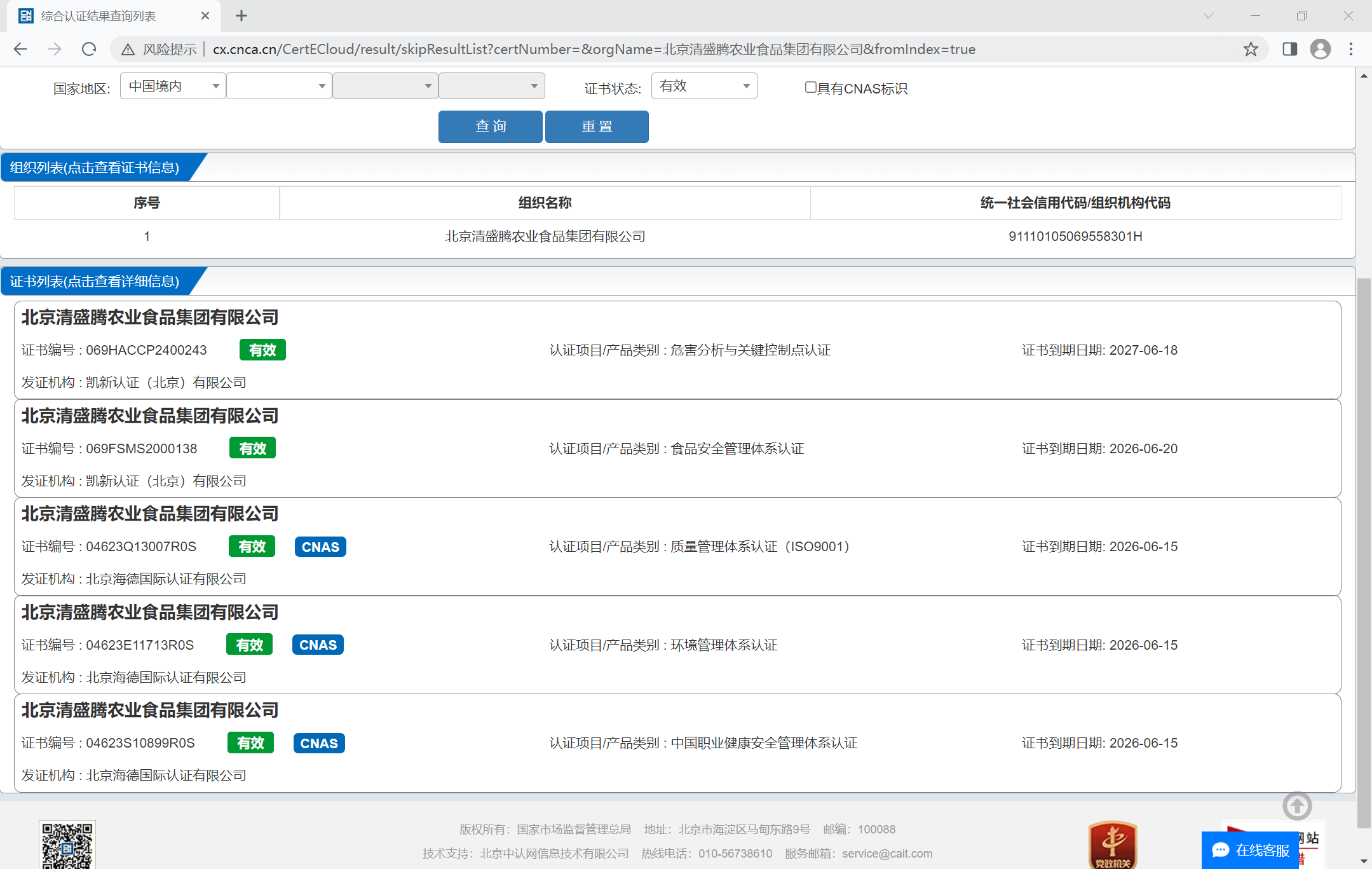Click CNAS badge of 04623E11713R0S
Screen dimensions: 1372x869
tap(318, 645)
